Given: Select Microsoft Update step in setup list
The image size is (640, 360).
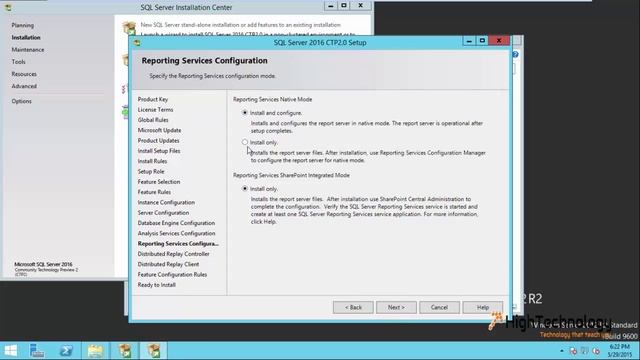Looking at the screenshot, I should 159,130.
